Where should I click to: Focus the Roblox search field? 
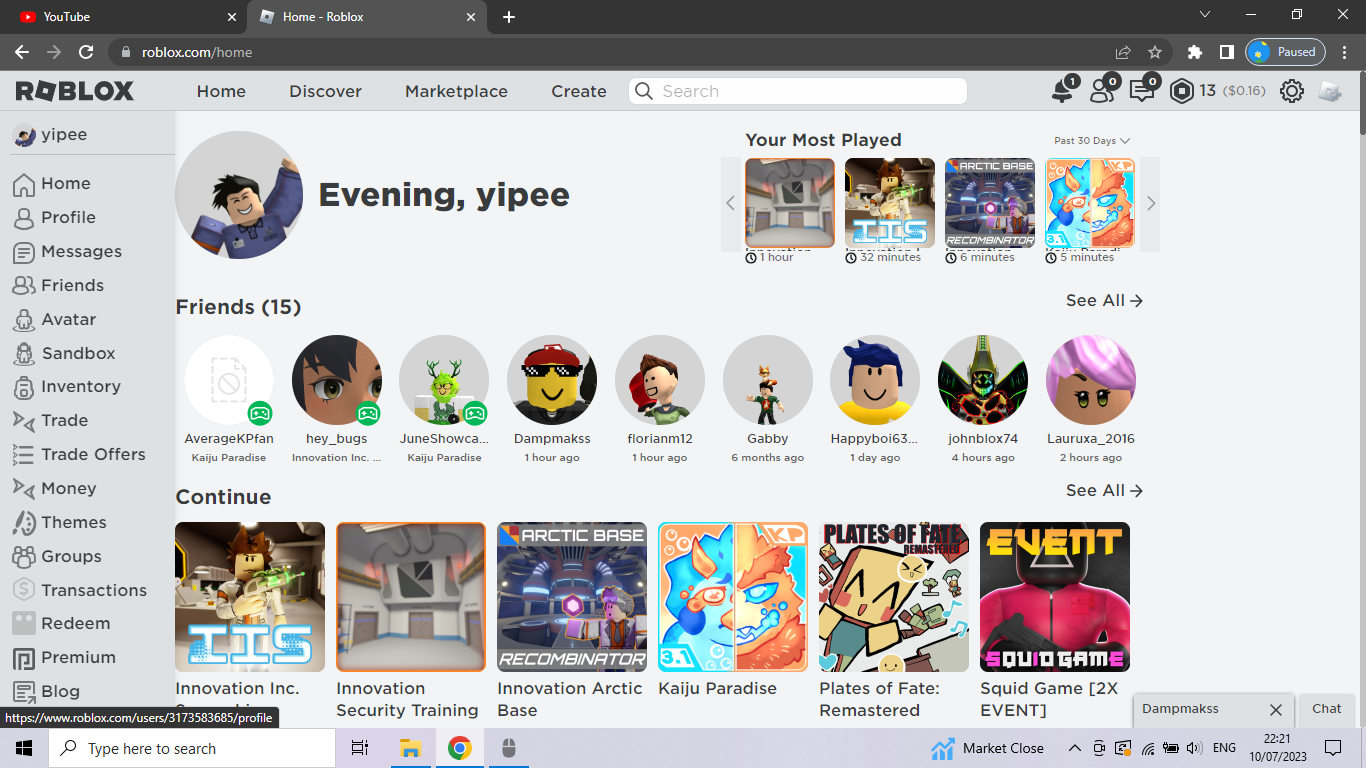tap(798, 91)
